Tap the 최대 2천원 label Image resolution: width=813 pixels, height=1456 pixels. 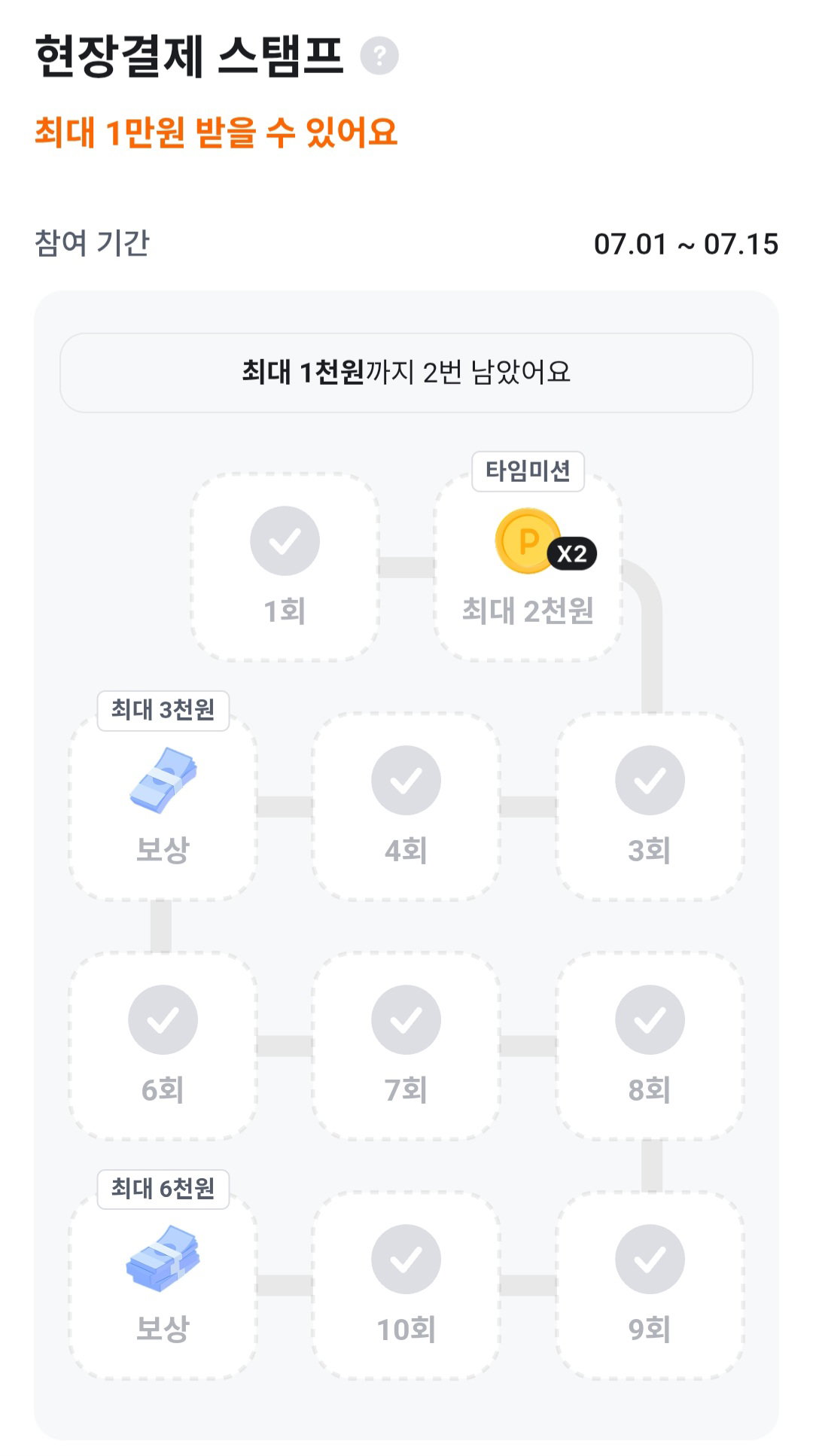(528, 611)
